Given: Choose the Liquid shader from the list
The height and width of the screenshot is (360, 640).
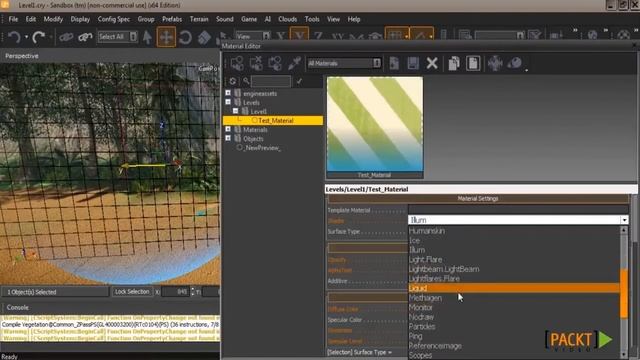Looking at the screenshot, I should (x=514, y=288).
